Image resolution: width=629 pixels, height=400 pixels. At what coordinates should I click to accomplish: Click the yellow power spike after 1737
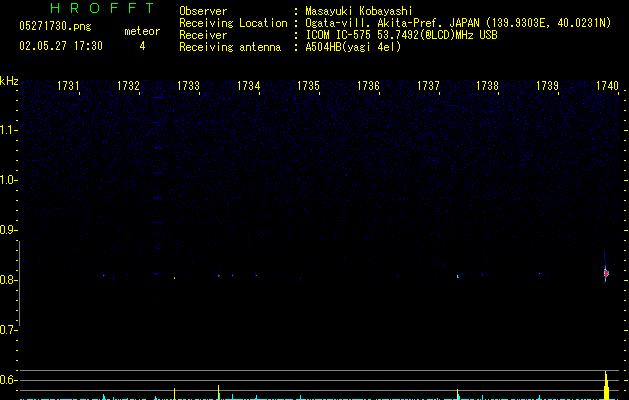click(x=458, y=394)
